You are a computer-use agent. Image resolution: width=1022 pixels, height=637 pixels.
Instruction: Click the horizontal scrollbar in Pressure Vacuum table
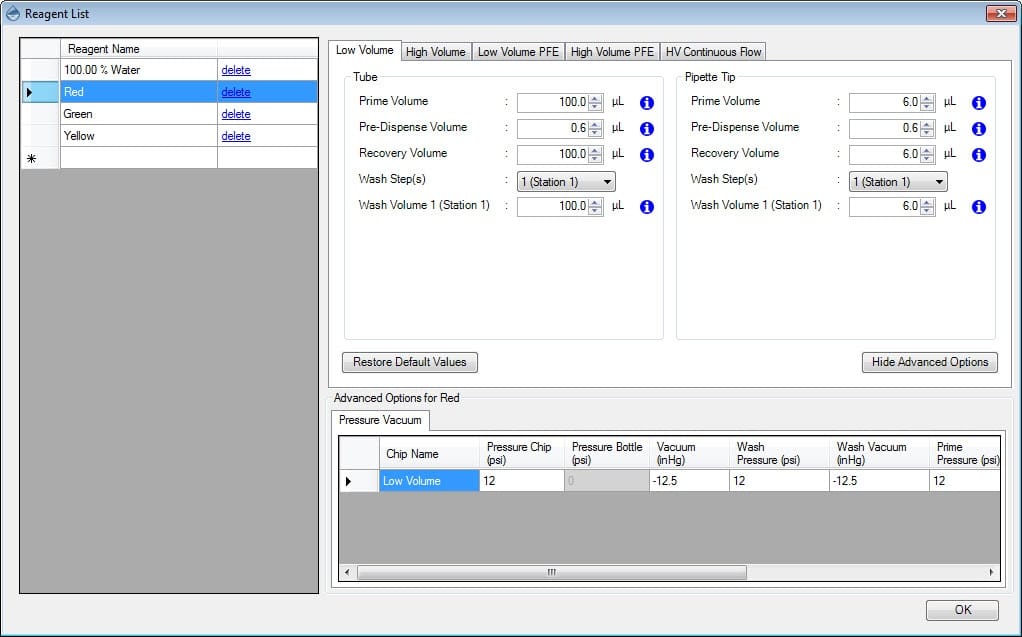551,573
